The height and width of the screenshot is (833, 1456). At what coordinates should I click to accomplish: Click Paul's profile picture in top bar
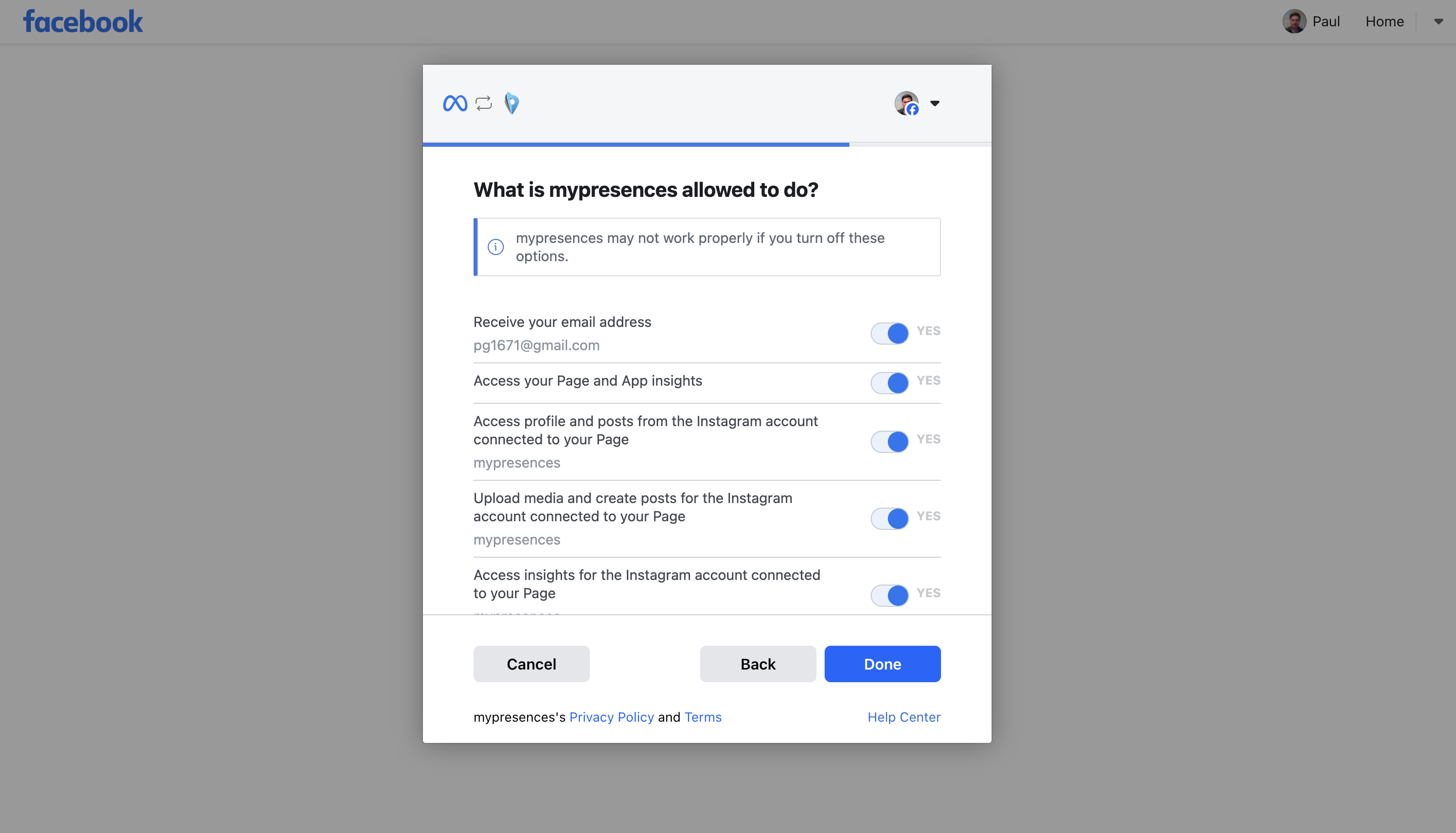pos(1294,22)
